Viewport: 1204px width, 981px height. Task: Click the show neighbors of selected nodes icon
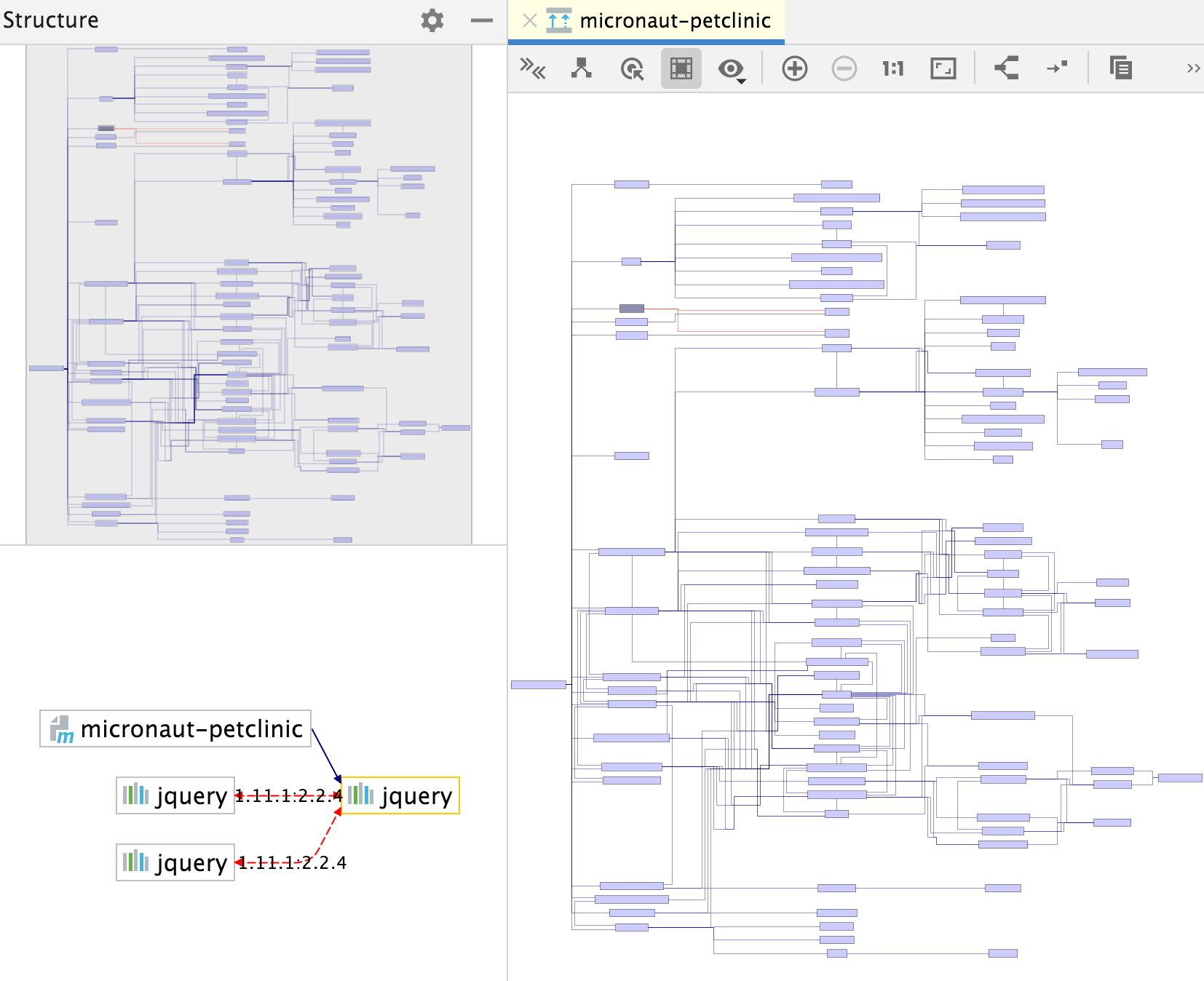pos(582,68)
